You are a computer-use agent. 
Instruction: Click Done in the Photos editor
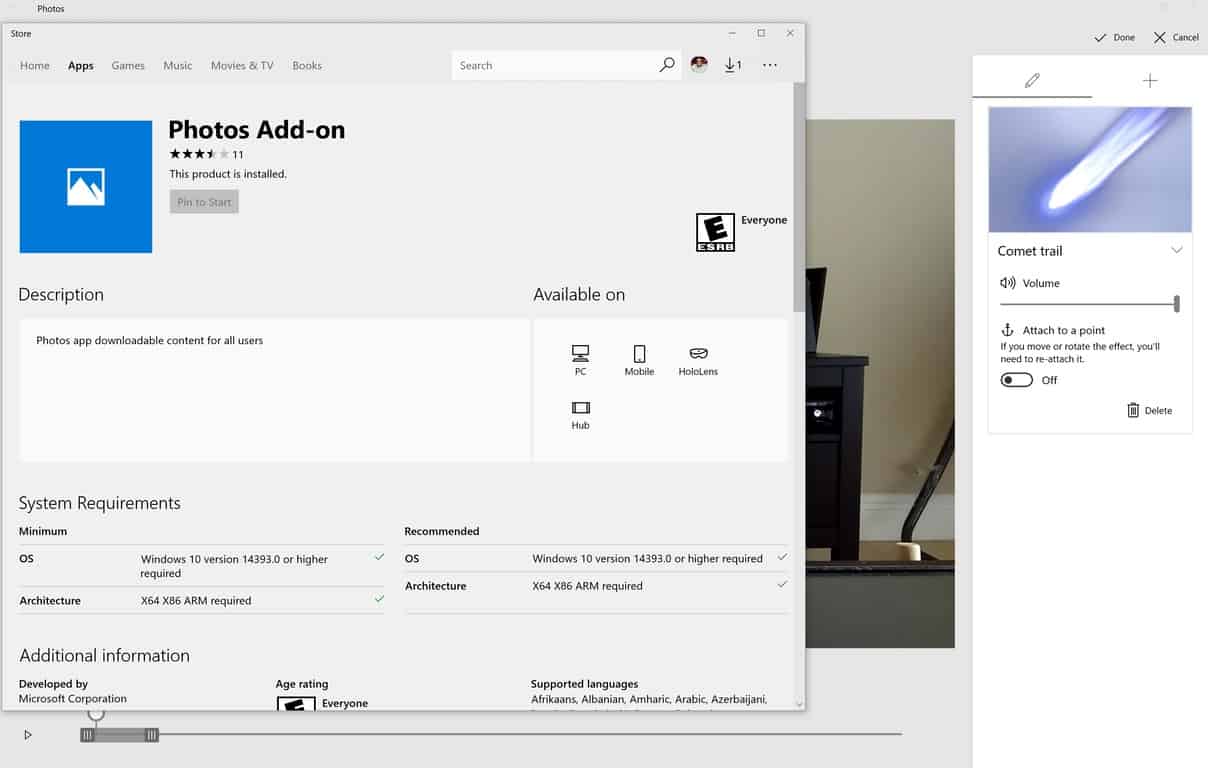(1114, 37)
